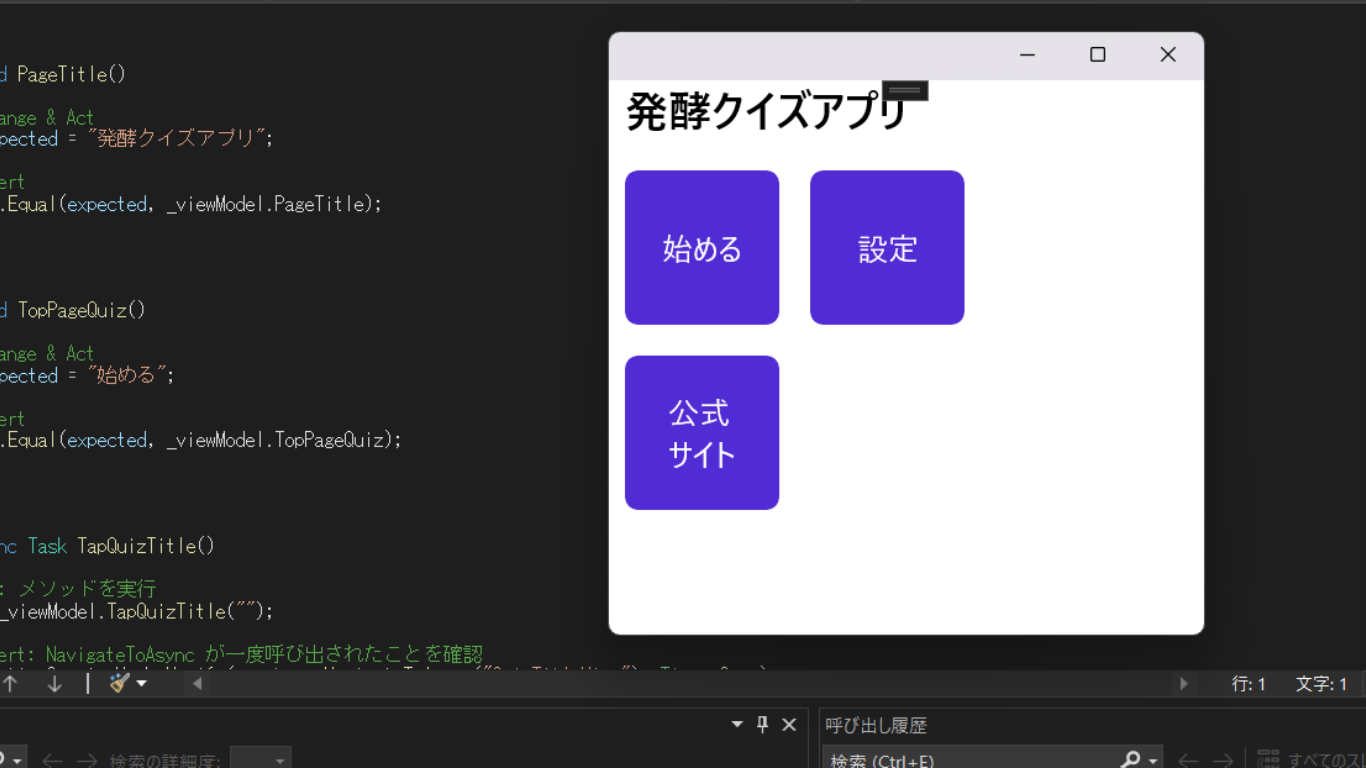Click the TapQuizTitle() method name in code
Image resolution: width=1366 pixels, height=768 pixels.
(146, 546)
